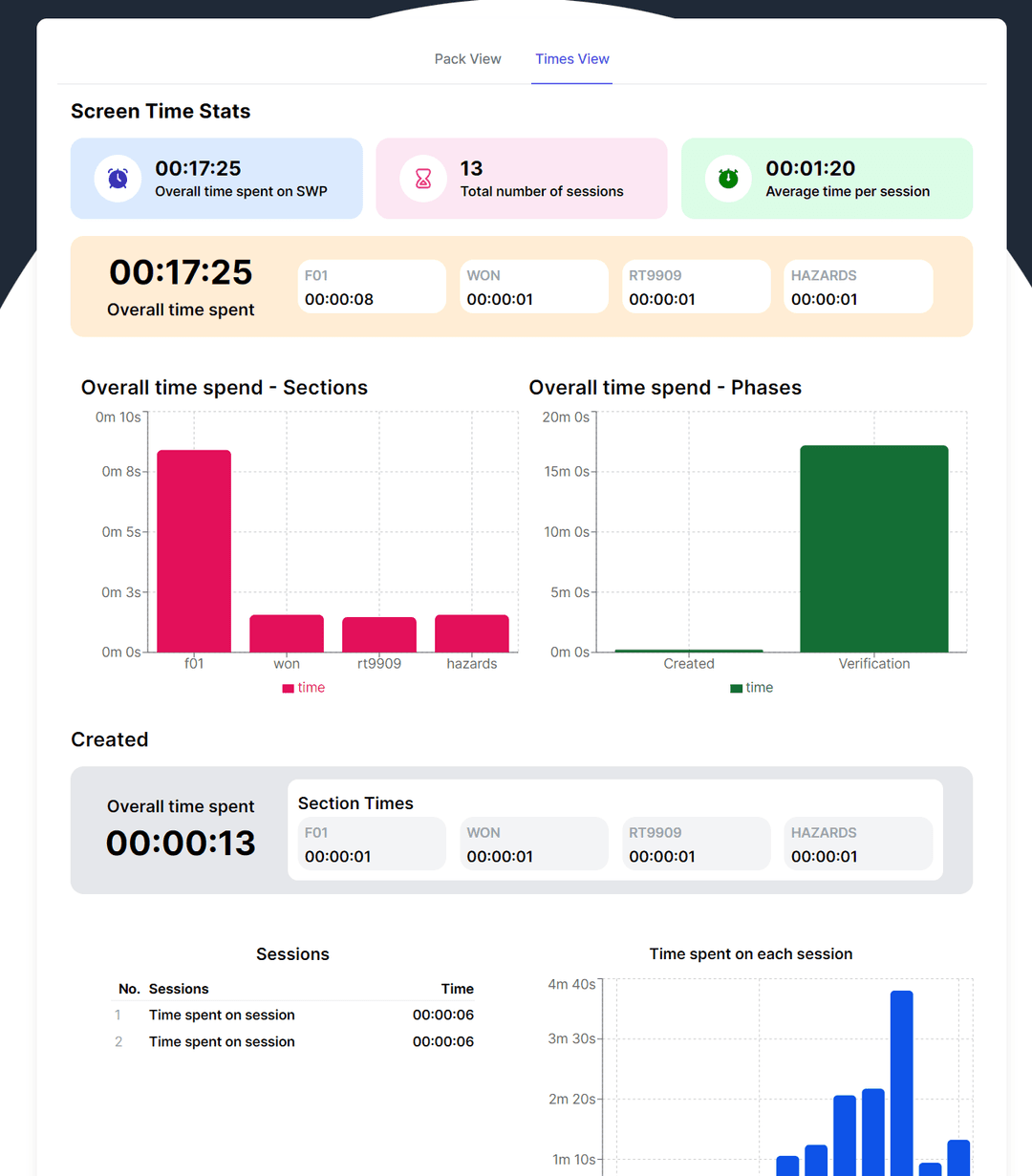
Task: Select the tallest bar for f01 section
Action: coord(194,549)
